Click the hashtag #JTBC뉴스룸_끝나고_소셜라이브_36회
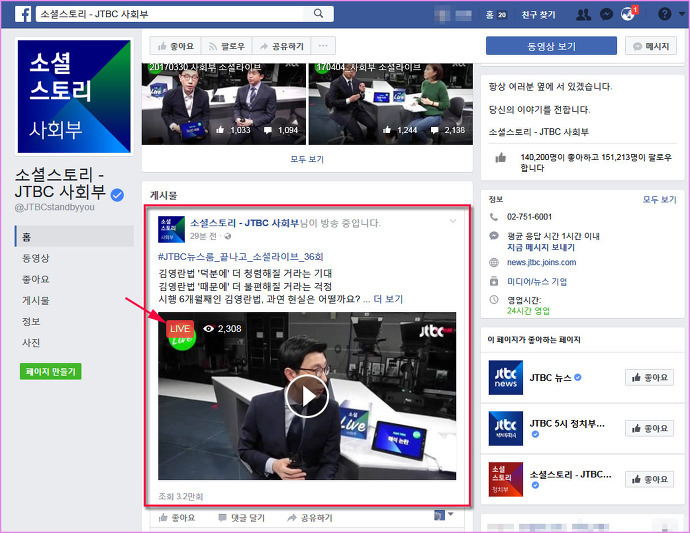Image resolution: width=690 pixels, height=533 pixels. click(241, 257)
